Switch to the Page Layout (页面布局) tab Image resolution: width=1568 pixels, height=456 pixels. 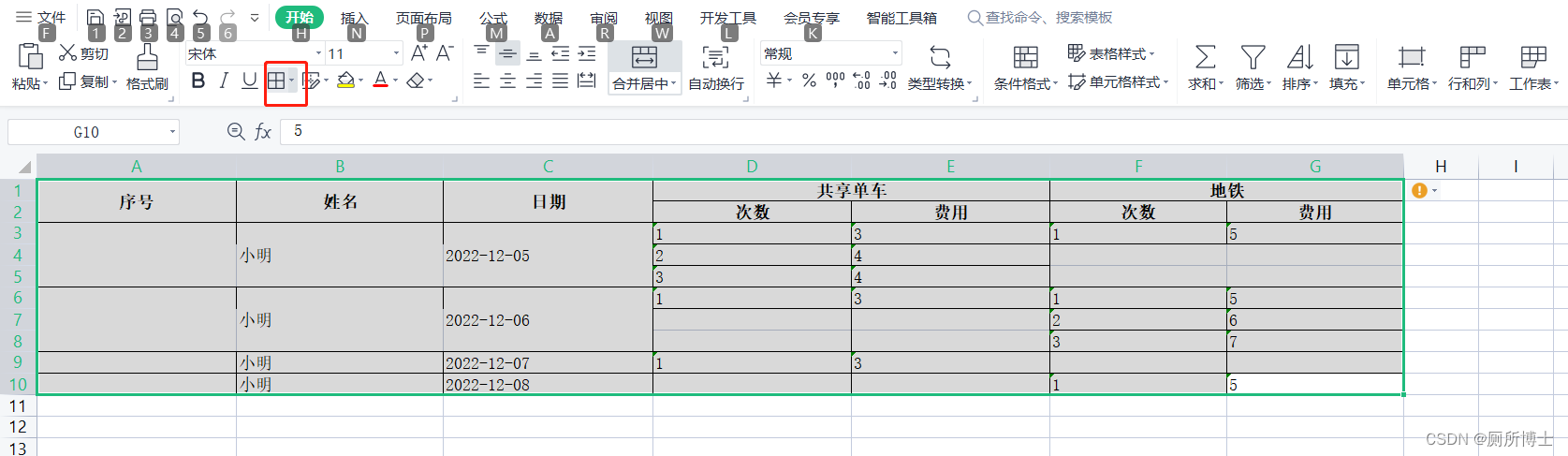point(423,18)
